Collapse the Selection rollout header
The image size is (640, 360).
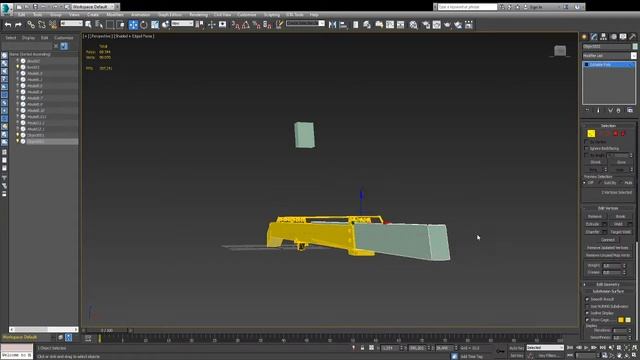pyautogui.click(x=608, y=126)
